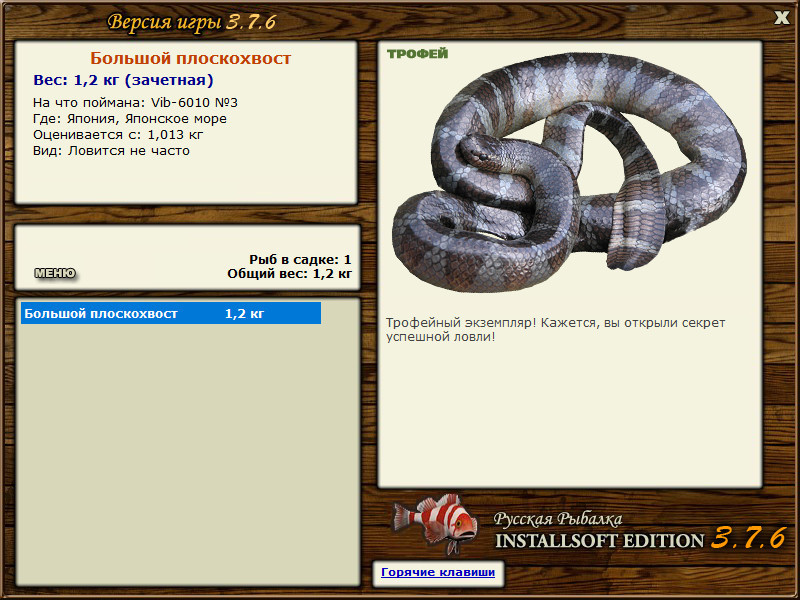
Task: Click the Большой плоскохвост title heading
Action: [x=190, y=58]
